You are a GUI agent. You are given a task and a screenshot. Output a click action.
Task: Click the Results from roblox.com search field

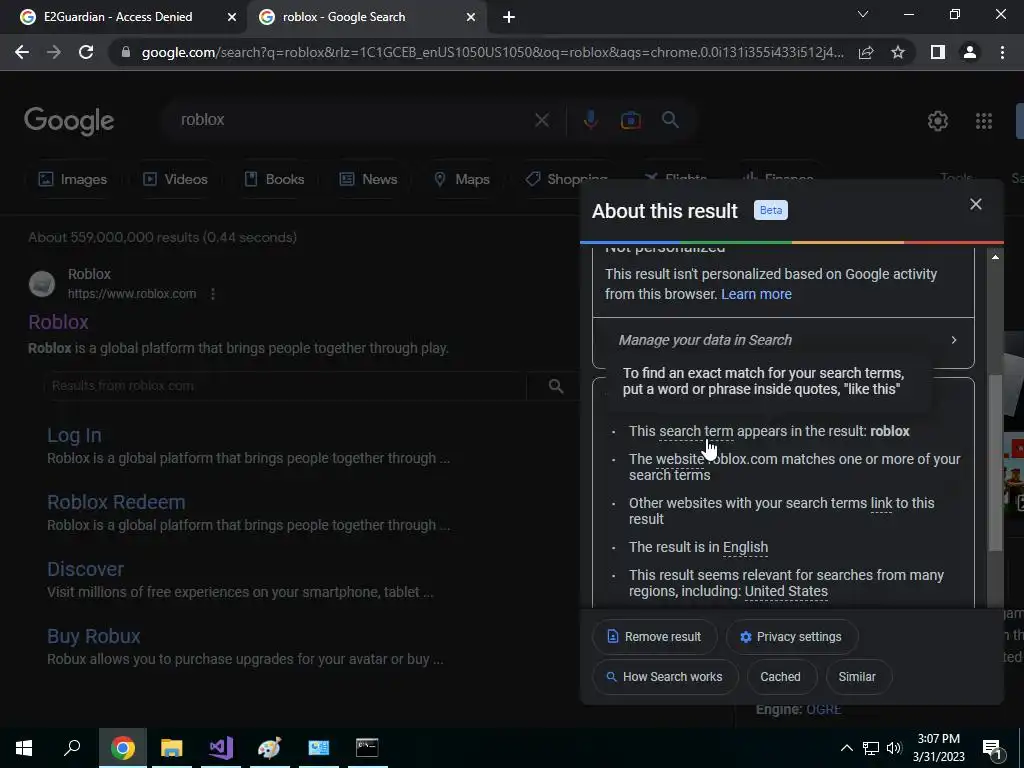tap(286, 386)
